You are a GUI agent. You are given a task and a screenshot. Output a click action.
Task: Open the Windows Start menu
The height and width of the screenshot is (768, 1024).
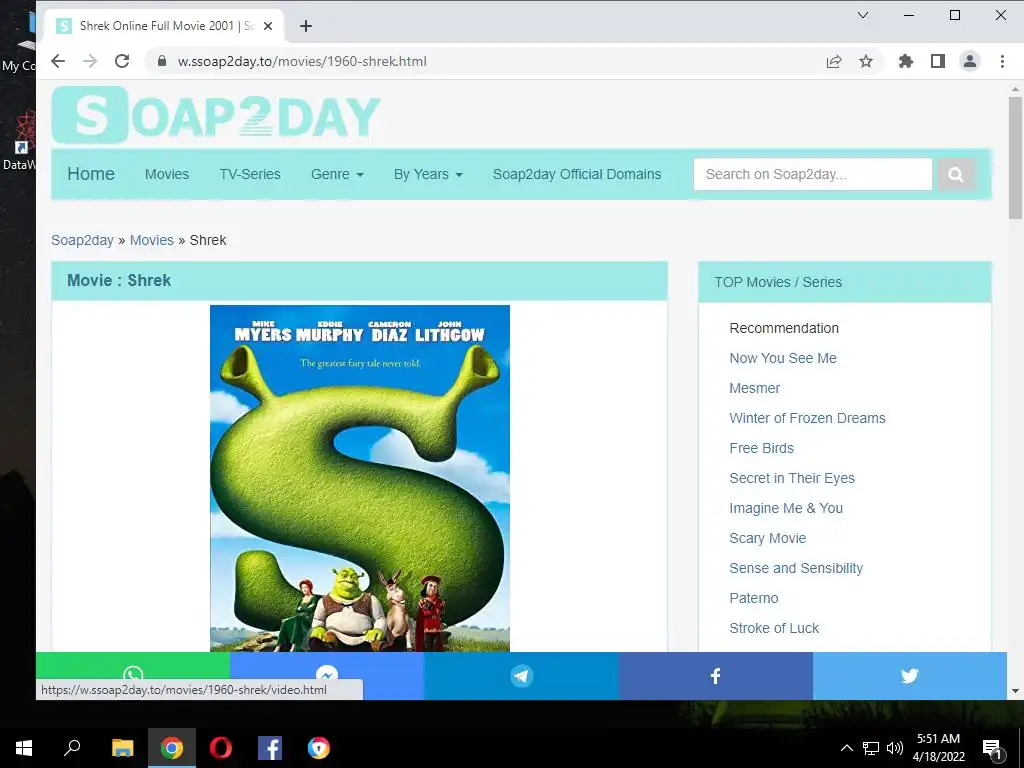coord(24,748)
